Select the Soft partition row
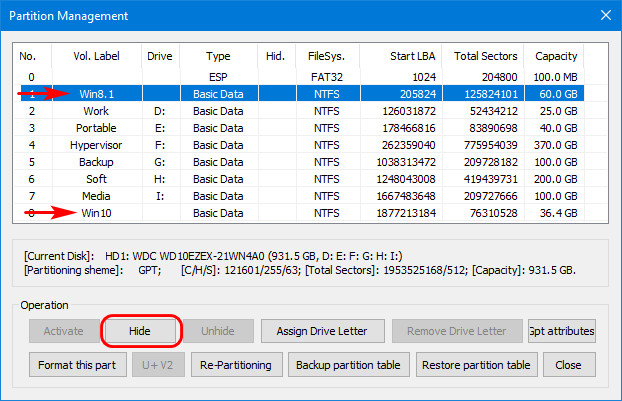The image size is (622, 401). (x=299, y=179)
